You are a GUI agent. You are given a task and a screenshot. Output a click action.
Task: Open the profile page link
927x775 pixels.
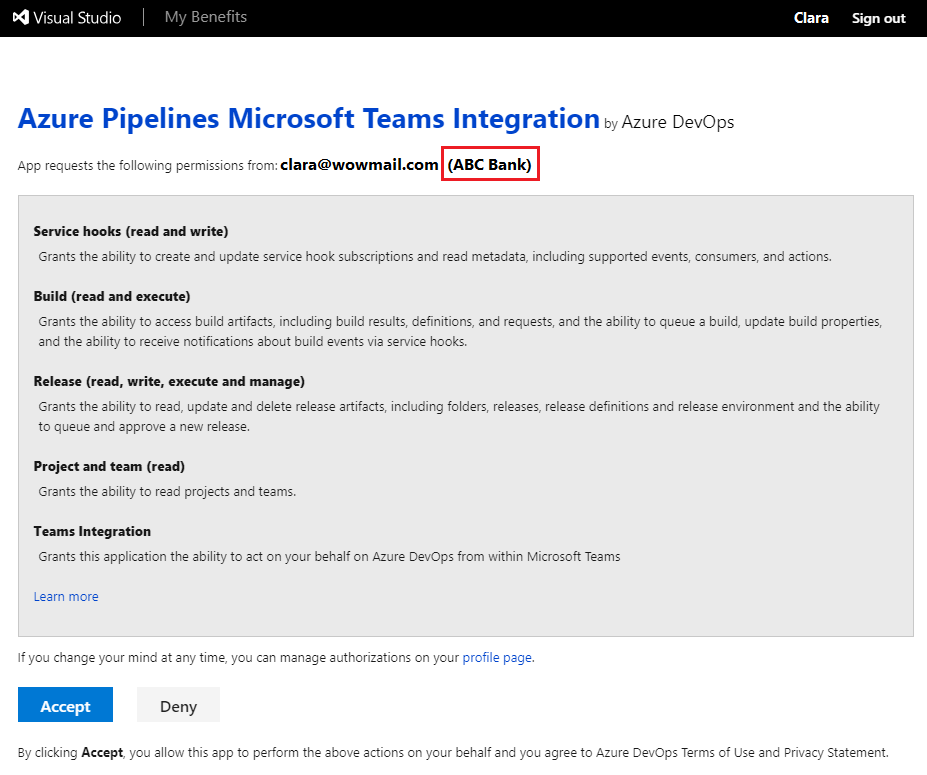pyautogui.click(x=497, y=657)
